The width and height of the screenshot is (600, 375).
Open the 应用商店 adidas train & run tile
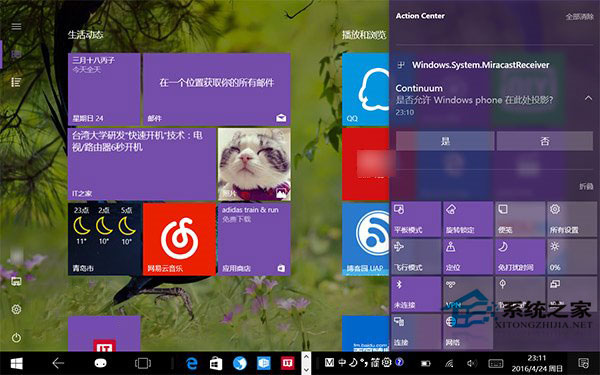click(254, 239)
